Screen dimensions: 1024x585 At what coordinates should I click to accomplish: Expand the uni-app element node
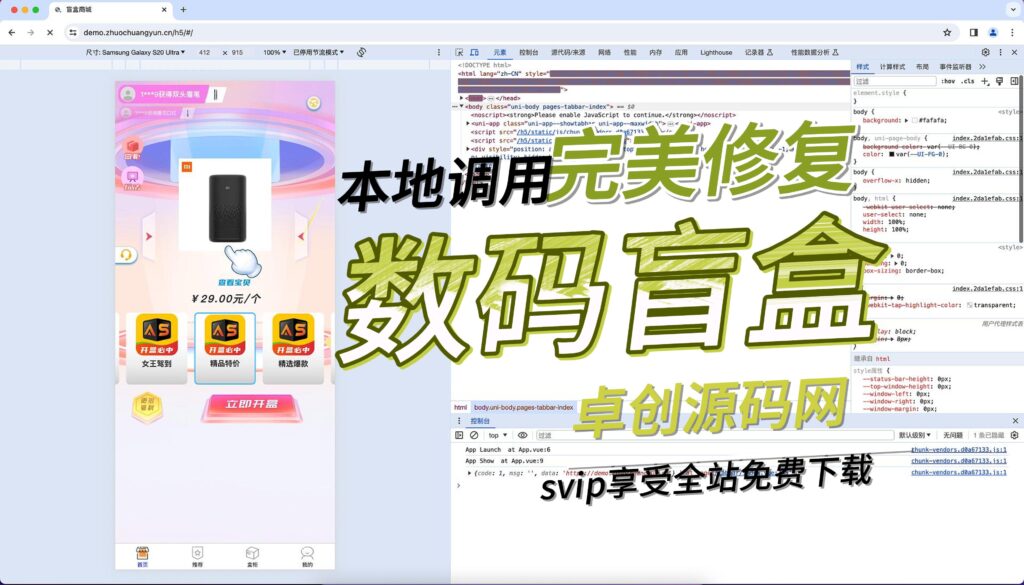coord(468,123)
